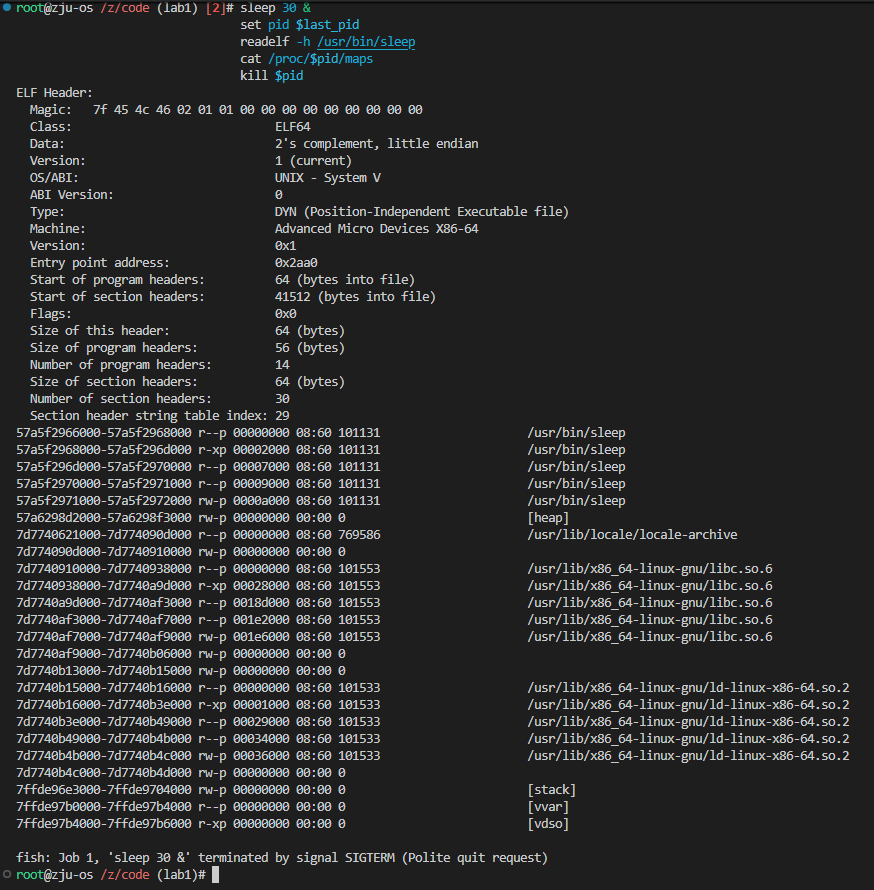874x890 pixels.
Task: Click '41512 (bytes into file)' section headers value
Action: (355, 297)
